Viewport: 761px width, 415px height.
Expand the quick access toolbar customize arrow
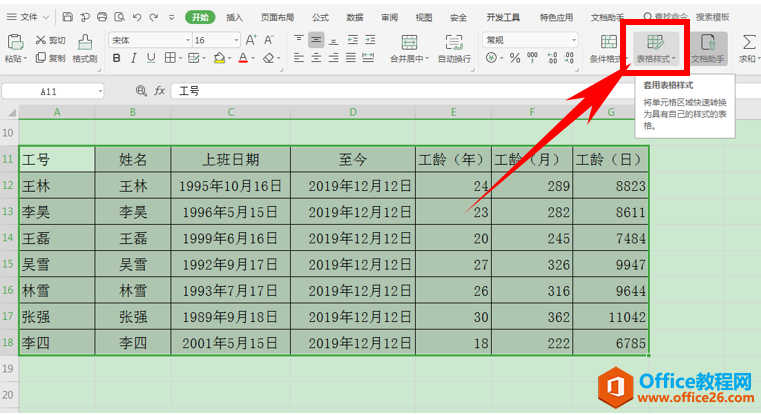(171, 17)
